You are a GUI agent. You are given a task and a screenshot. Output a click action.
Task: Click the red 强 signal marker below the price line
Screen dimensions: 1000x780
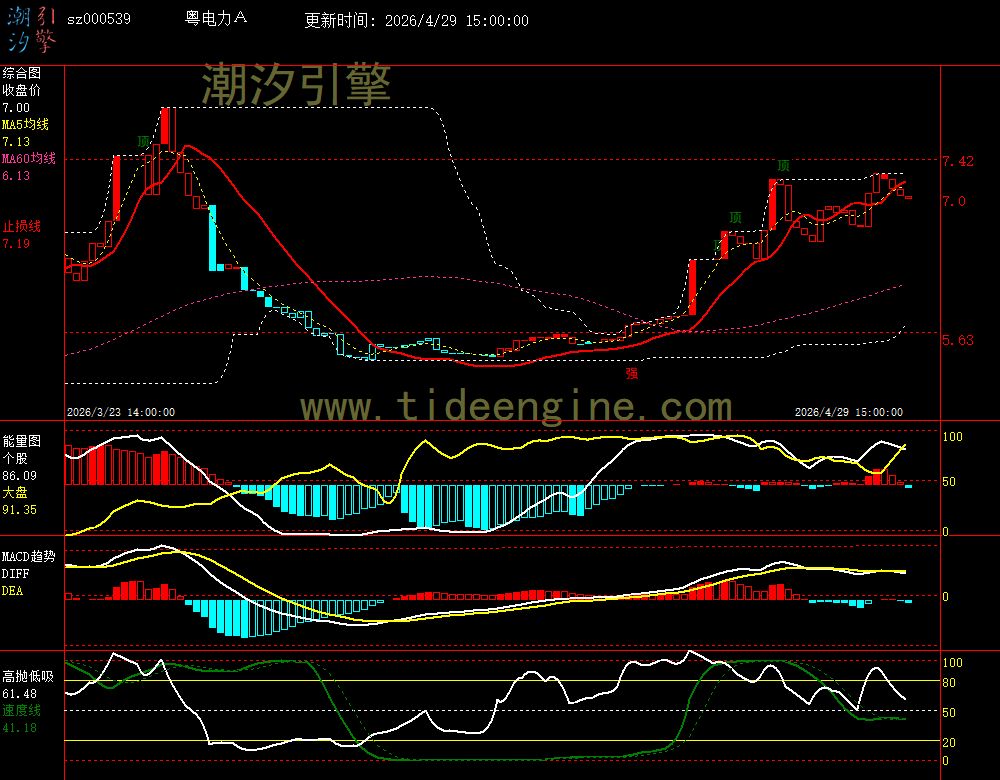coord(631,373)
